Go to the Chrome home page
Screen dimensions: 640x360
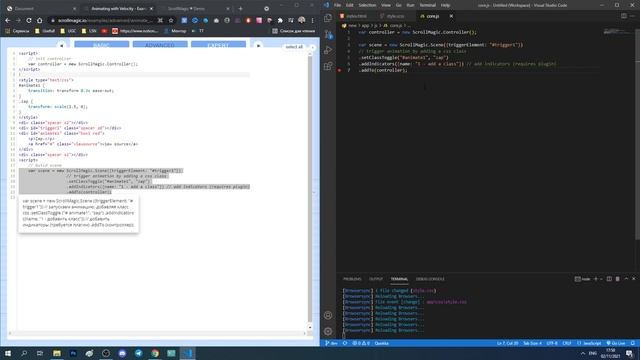[40, 20]
